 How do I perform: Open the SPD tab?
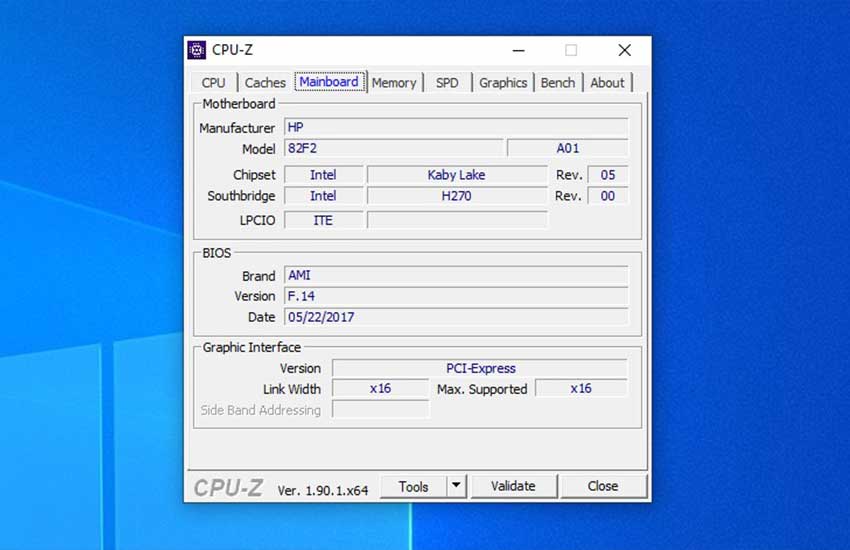coord(447,83)
